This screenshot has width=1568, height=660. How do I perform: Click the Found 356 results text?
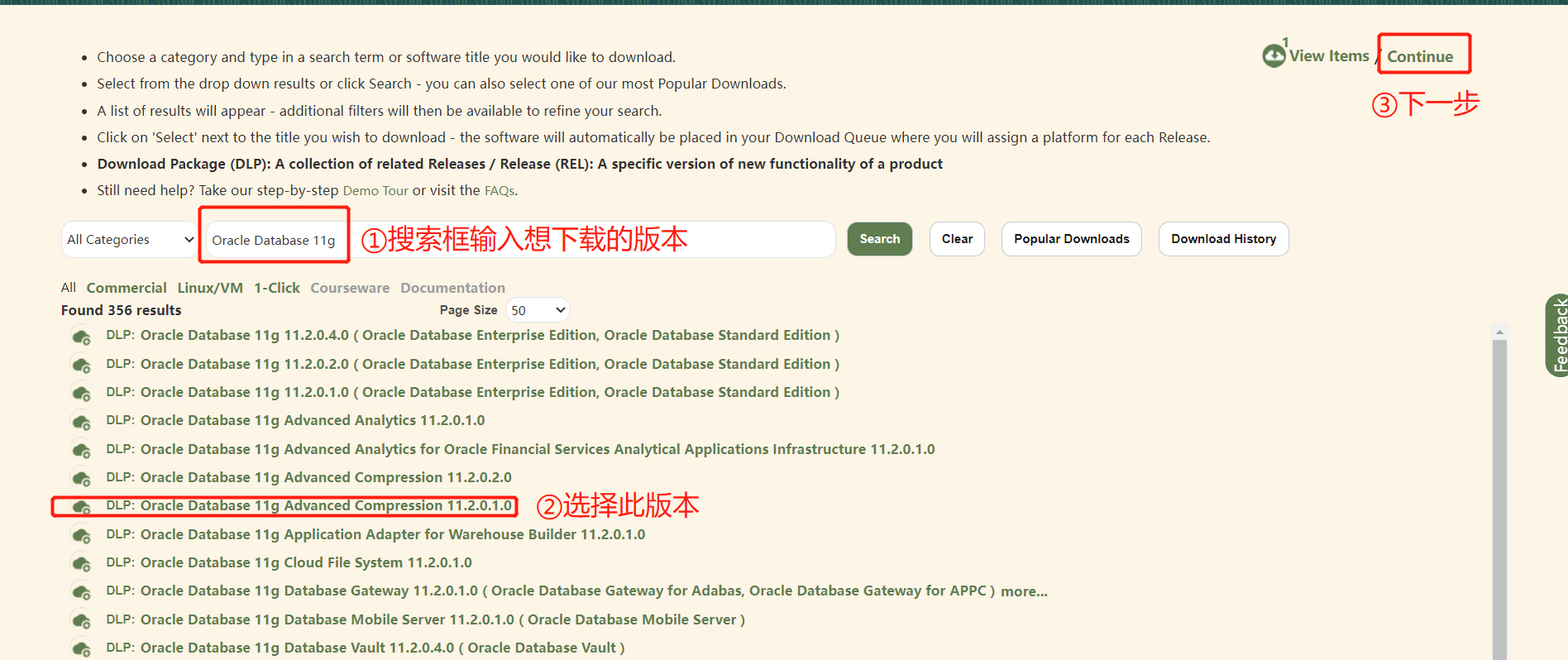pyautogui.click(x=121, y=310)
